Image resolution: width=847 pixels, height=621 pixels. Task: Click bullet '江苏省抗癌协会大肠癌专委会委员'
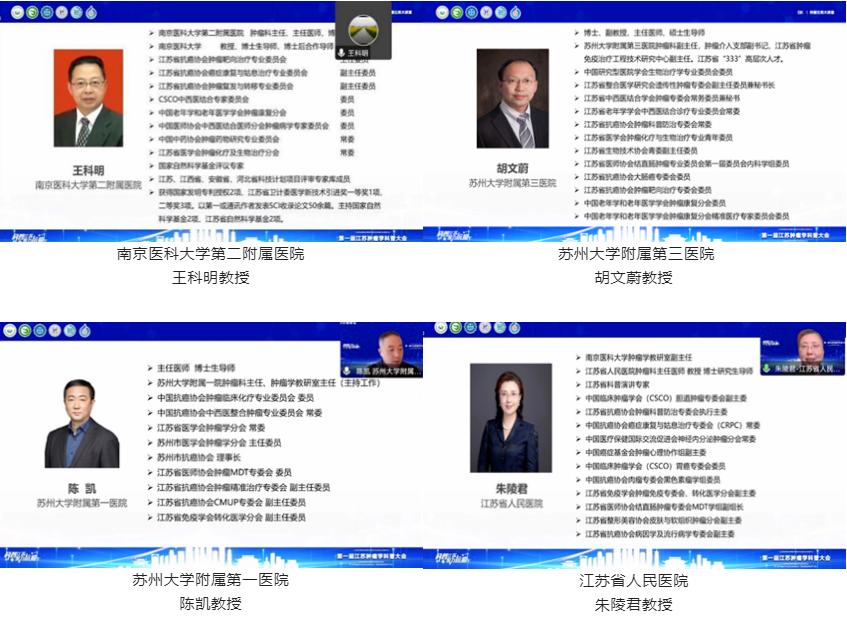coord(637,177)
